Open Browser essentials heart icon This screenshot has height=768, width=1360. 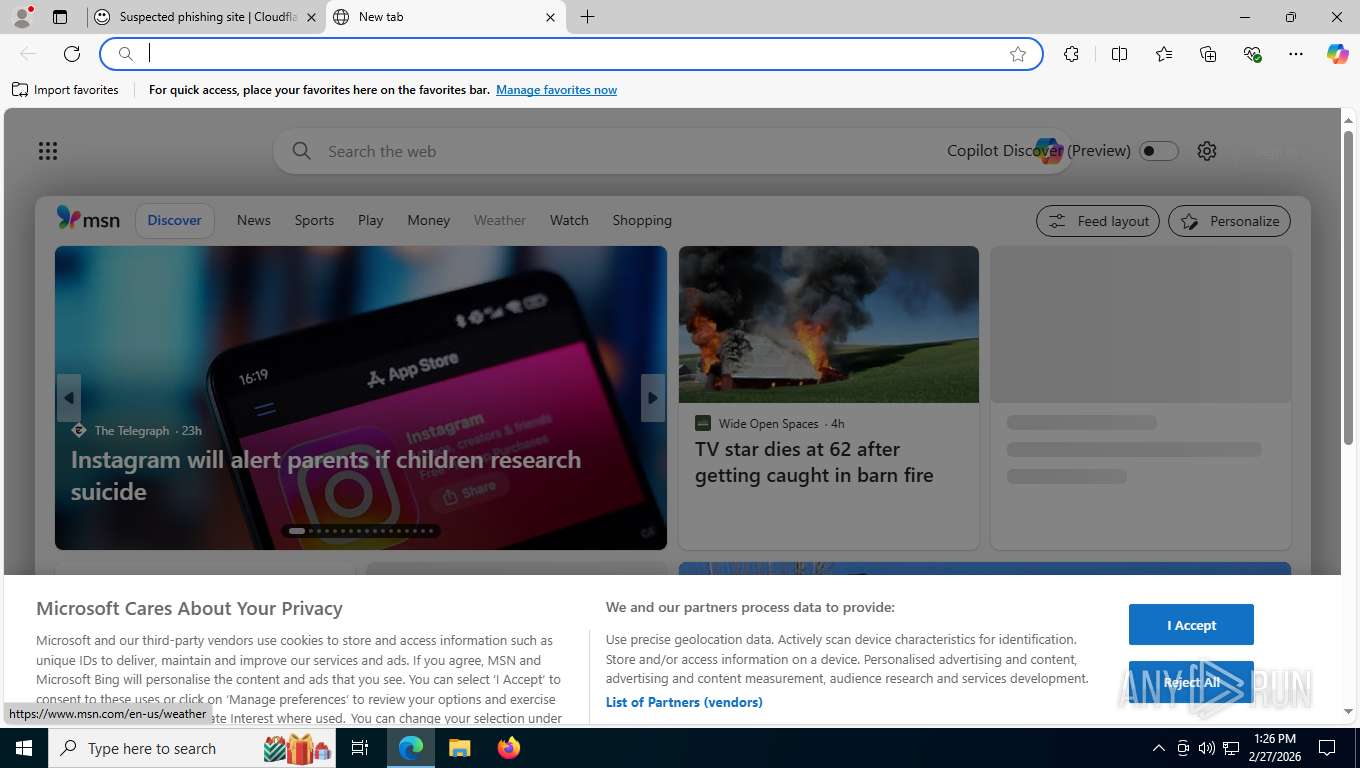pos(1252,54)
